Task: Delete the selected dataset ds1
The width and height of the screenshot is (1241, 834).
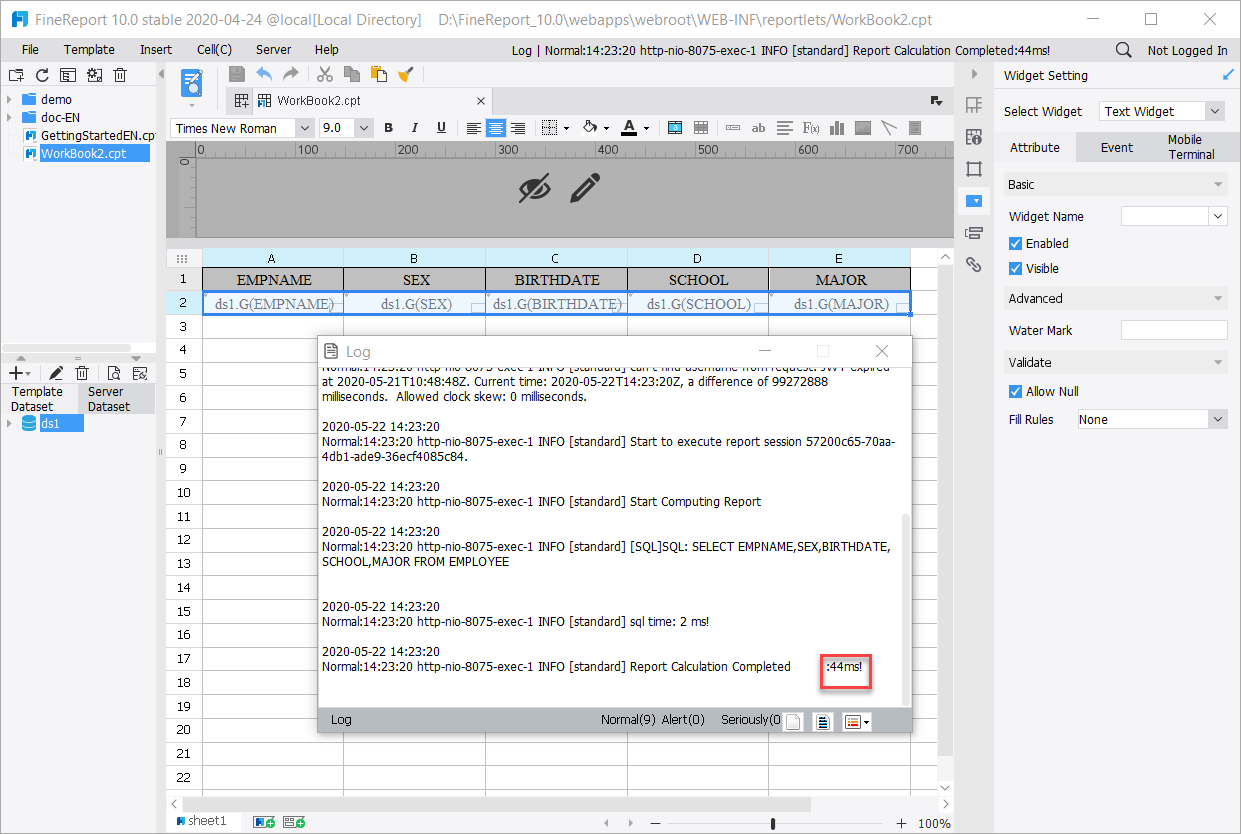Action: pos(83,373)
